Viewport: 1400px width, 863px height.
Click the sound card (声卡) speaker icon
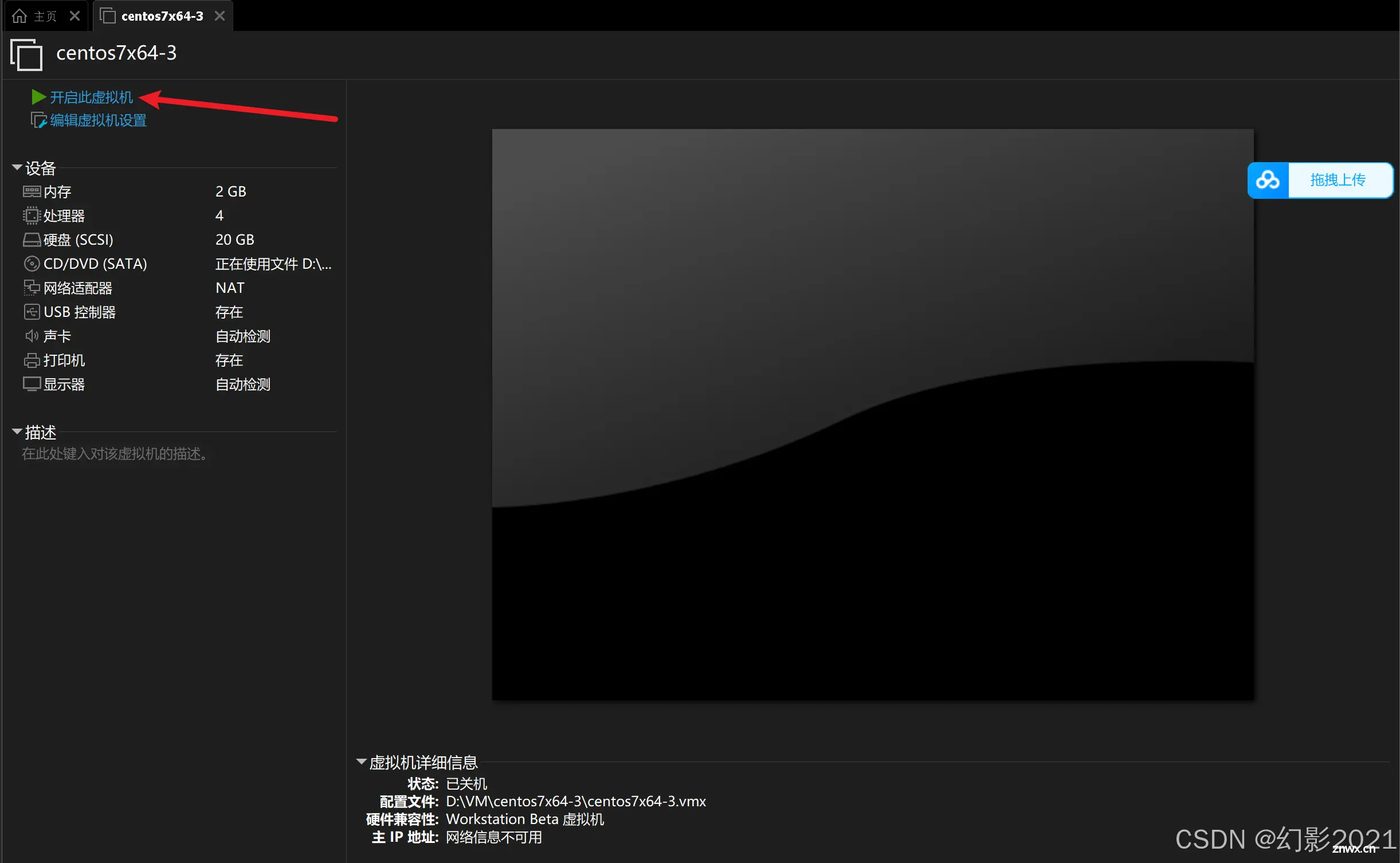point(32,336)
